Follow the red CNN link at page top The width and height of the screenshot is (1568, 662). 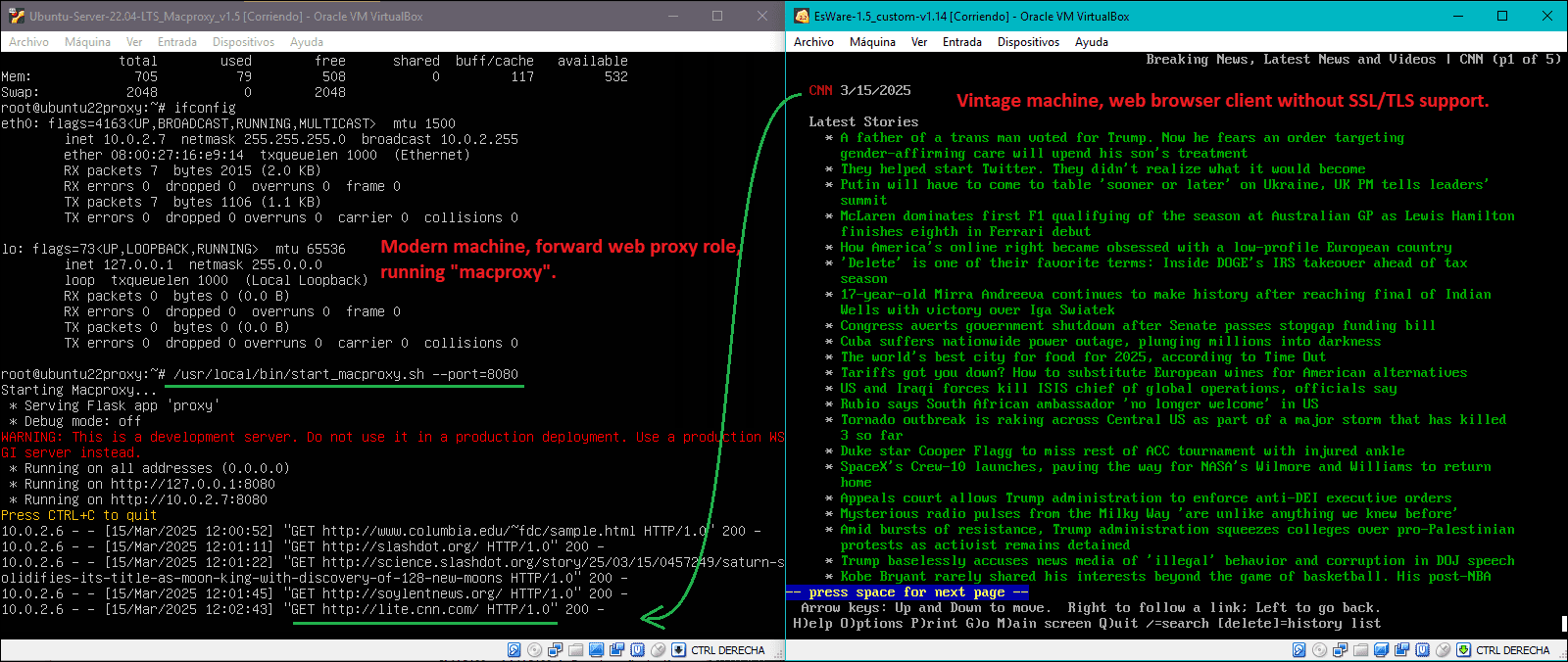coord(820,90)
